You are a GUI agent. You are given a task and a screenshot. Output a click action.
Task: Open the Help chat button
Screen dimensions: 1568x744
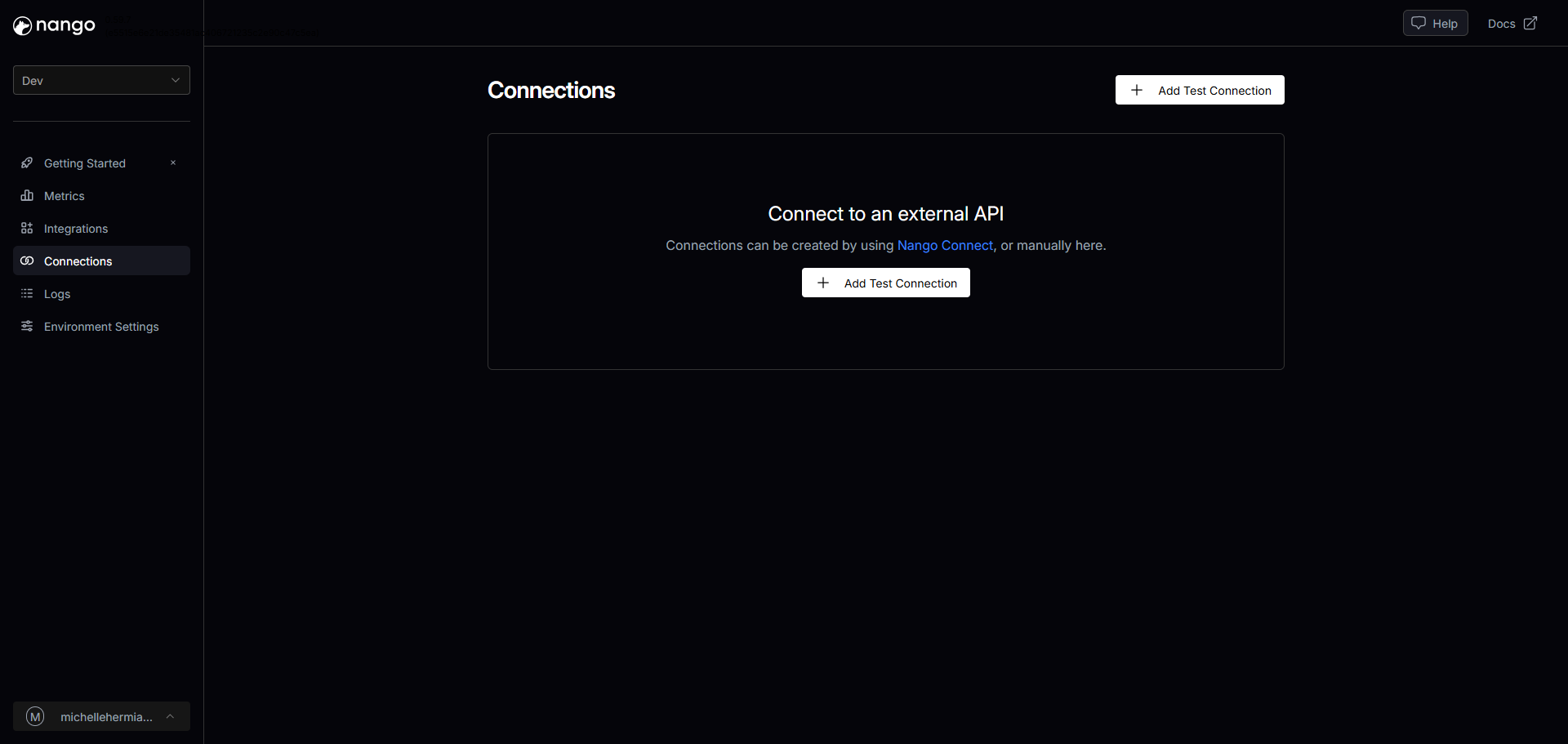point(1435,24)
